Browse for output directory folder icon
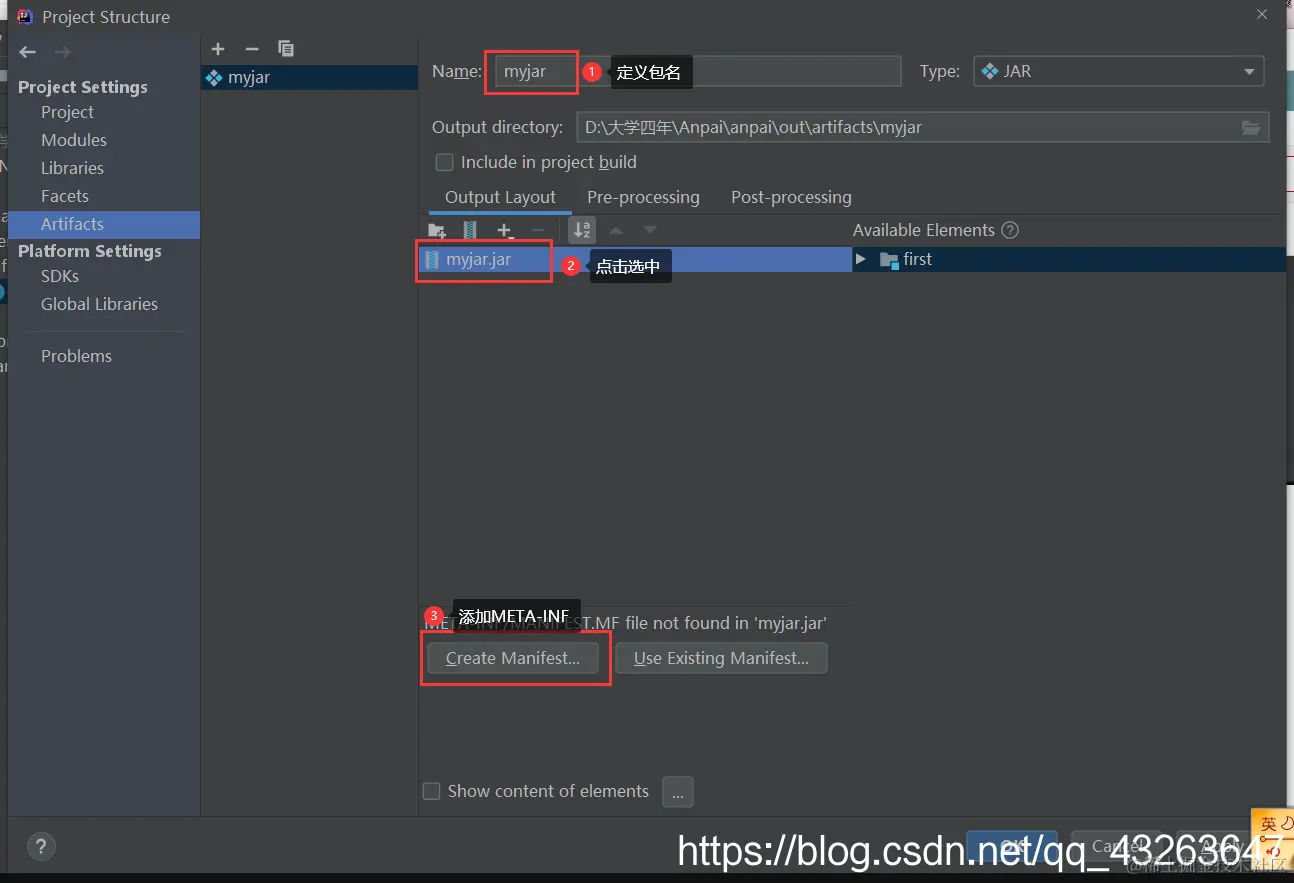Viewport: 1294px width, 883px height. pyautogui.click(x=1250, y=127)
